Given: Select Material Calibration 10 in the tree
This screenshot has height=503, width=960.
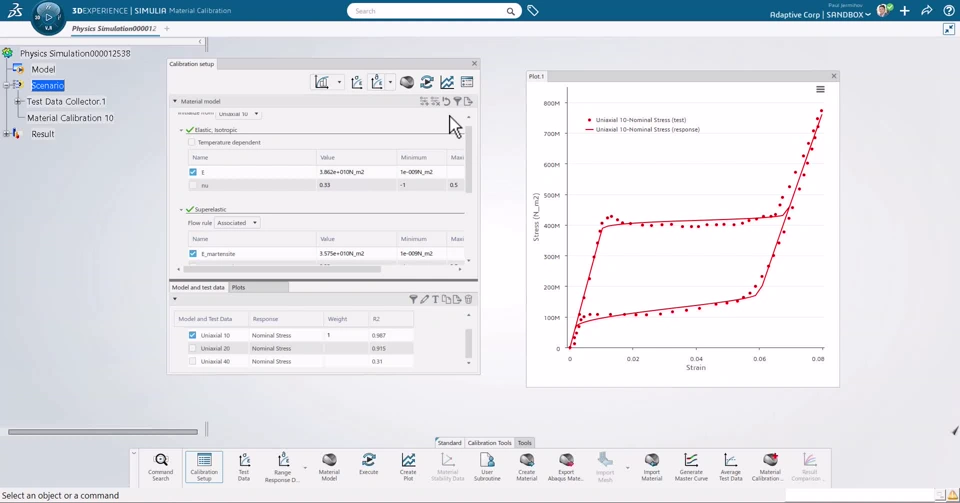Looking at the screenshot, I should tap(70, 118).
